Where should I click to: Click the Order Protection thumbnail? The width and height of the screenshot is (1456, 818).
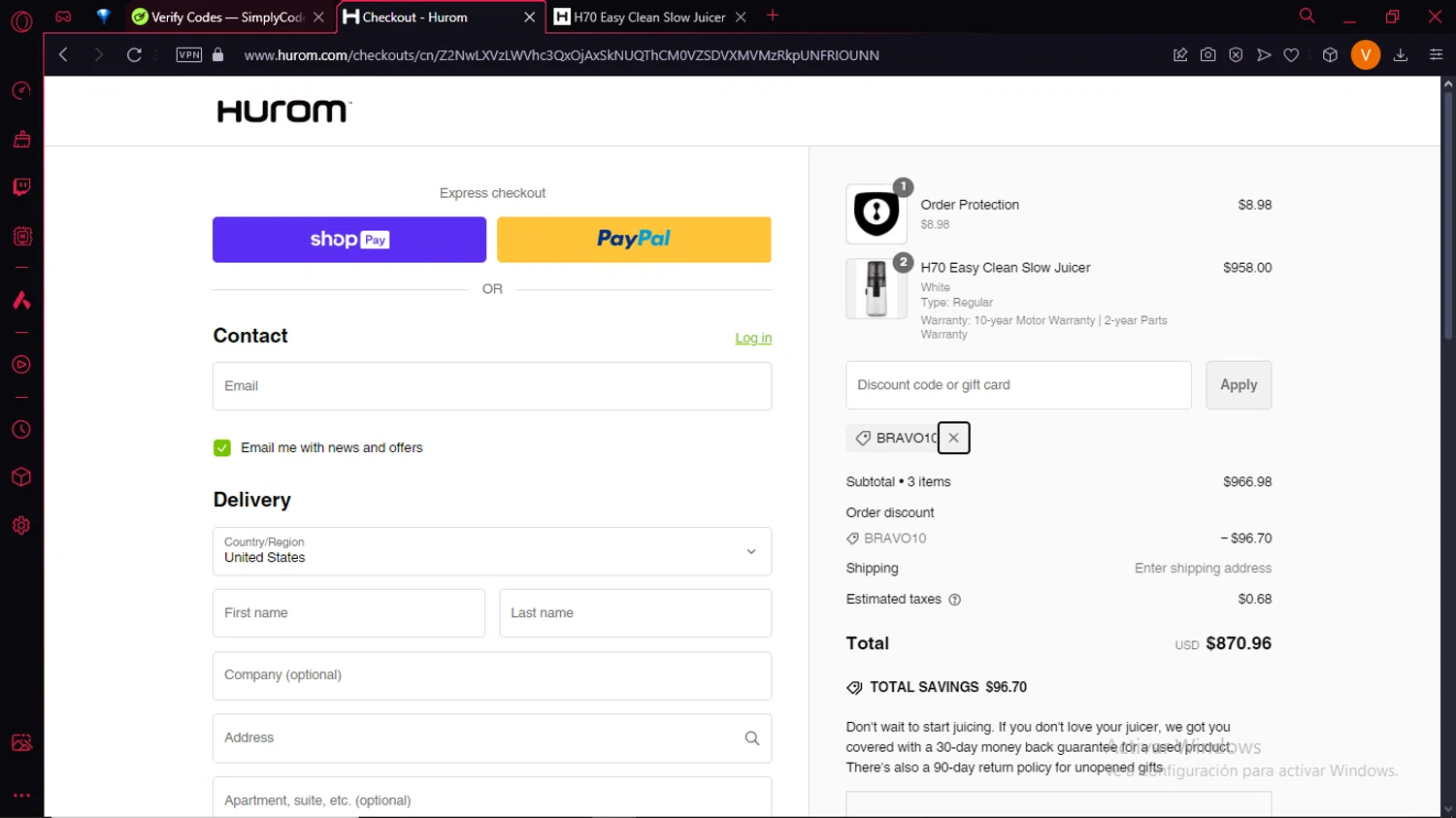[877, 213]
